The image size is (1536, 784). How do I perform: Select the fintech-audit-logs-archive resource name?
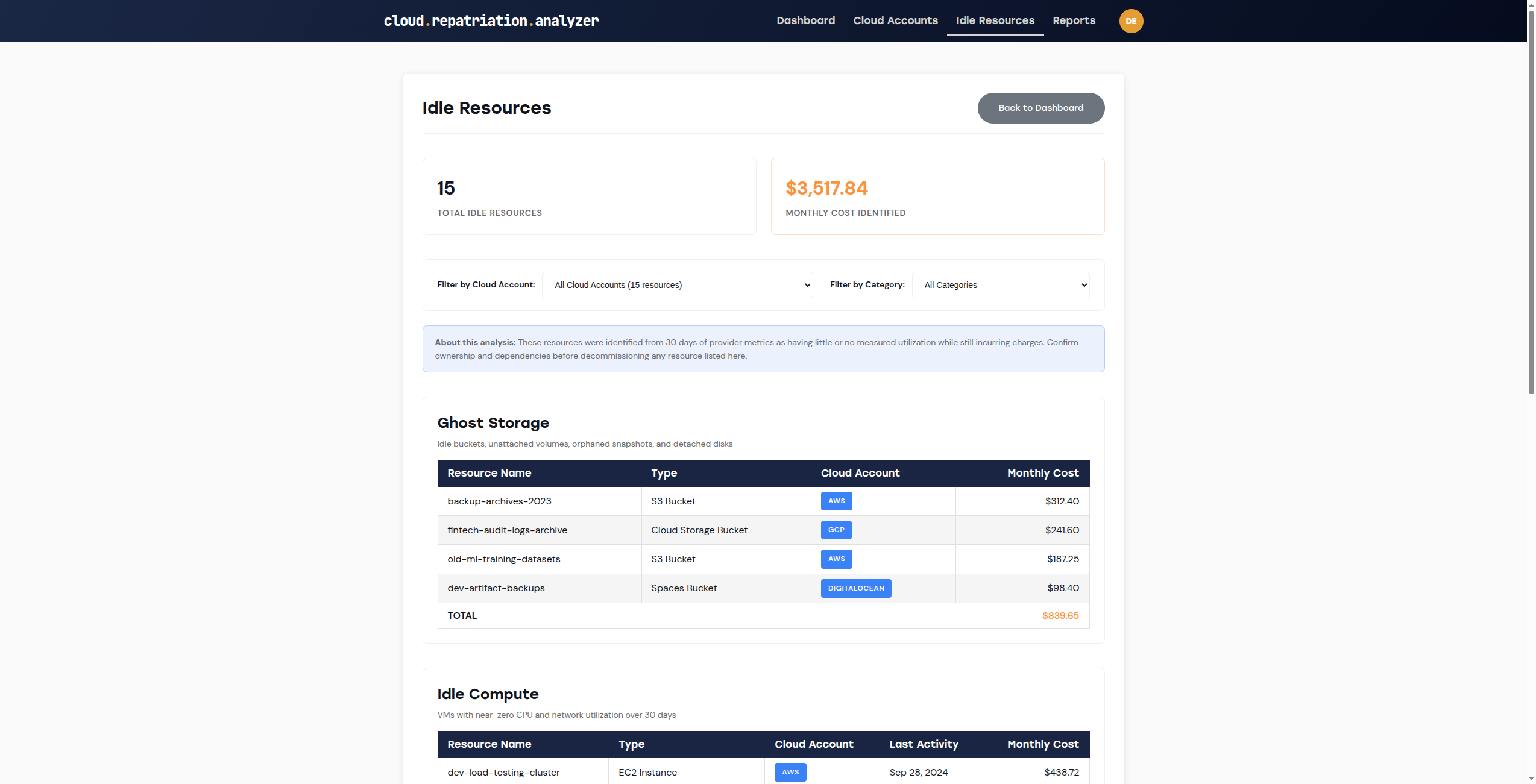(507, 530)
